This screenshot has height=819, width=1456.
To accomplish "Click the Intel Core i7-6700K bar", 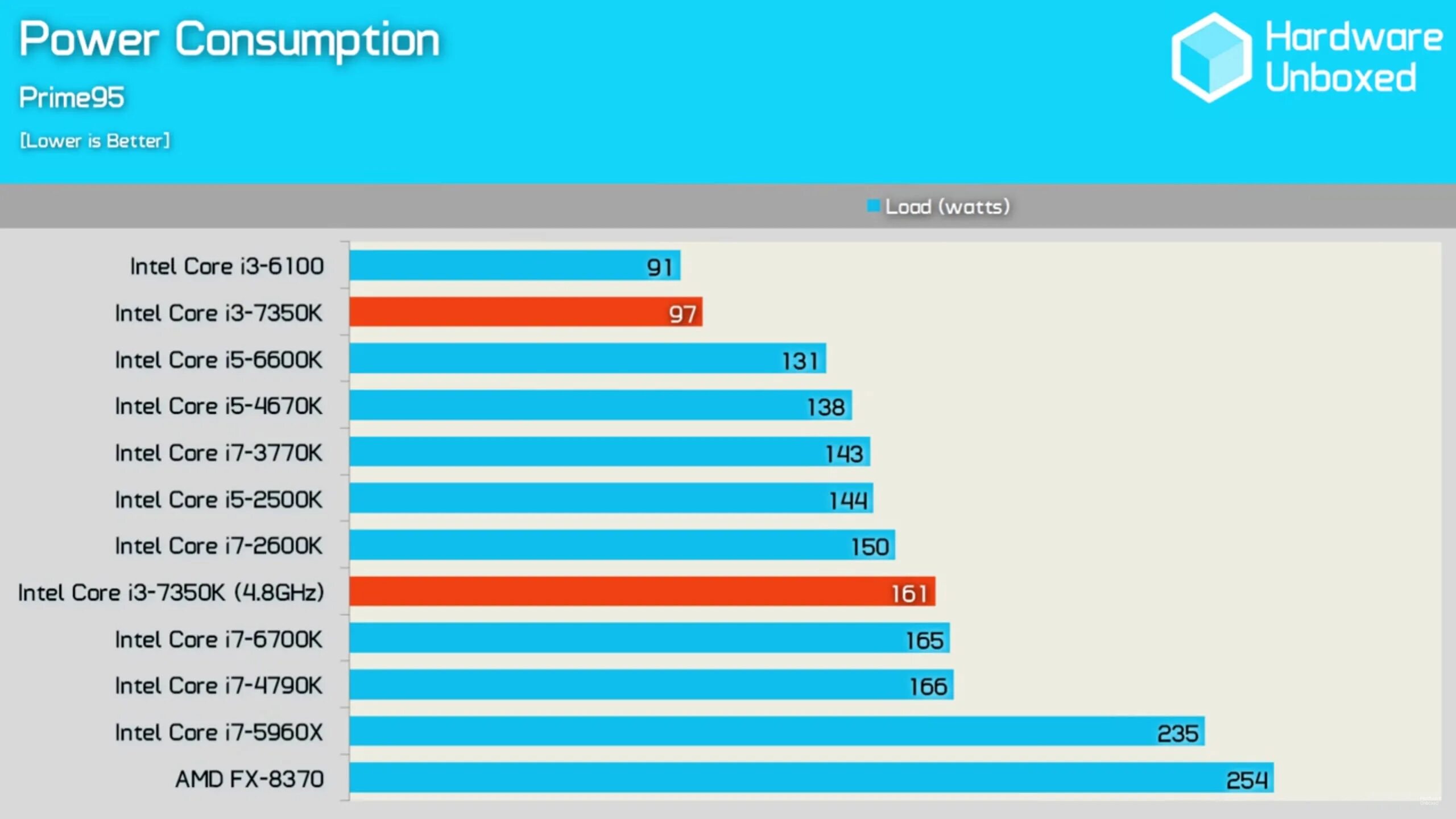I will pyautogui.click(x=648, y=639).
